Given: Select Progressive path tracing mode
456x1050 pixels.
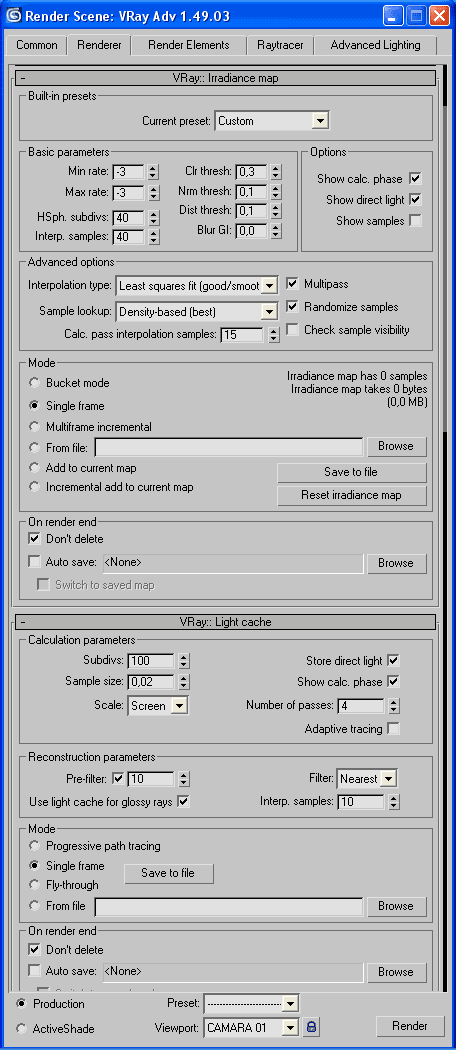Looking at the screenshot, I should [x=34, y=846].
